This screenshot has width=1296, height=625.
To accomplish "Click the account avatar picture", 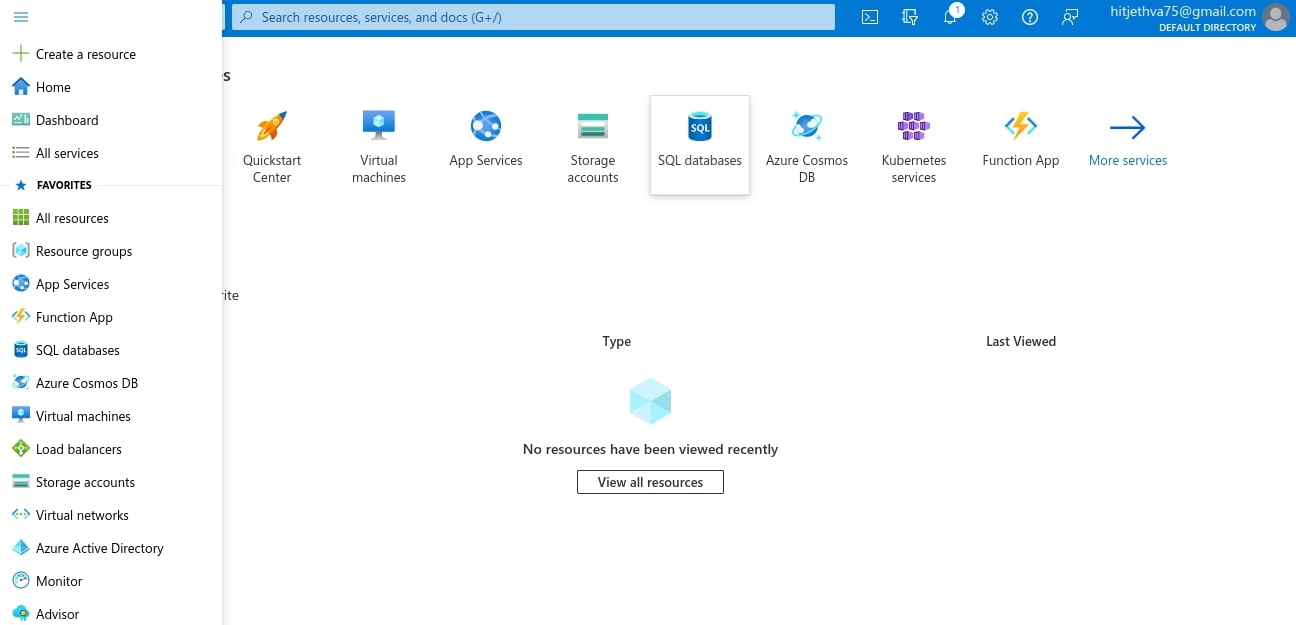I will tap(1275, 18).
